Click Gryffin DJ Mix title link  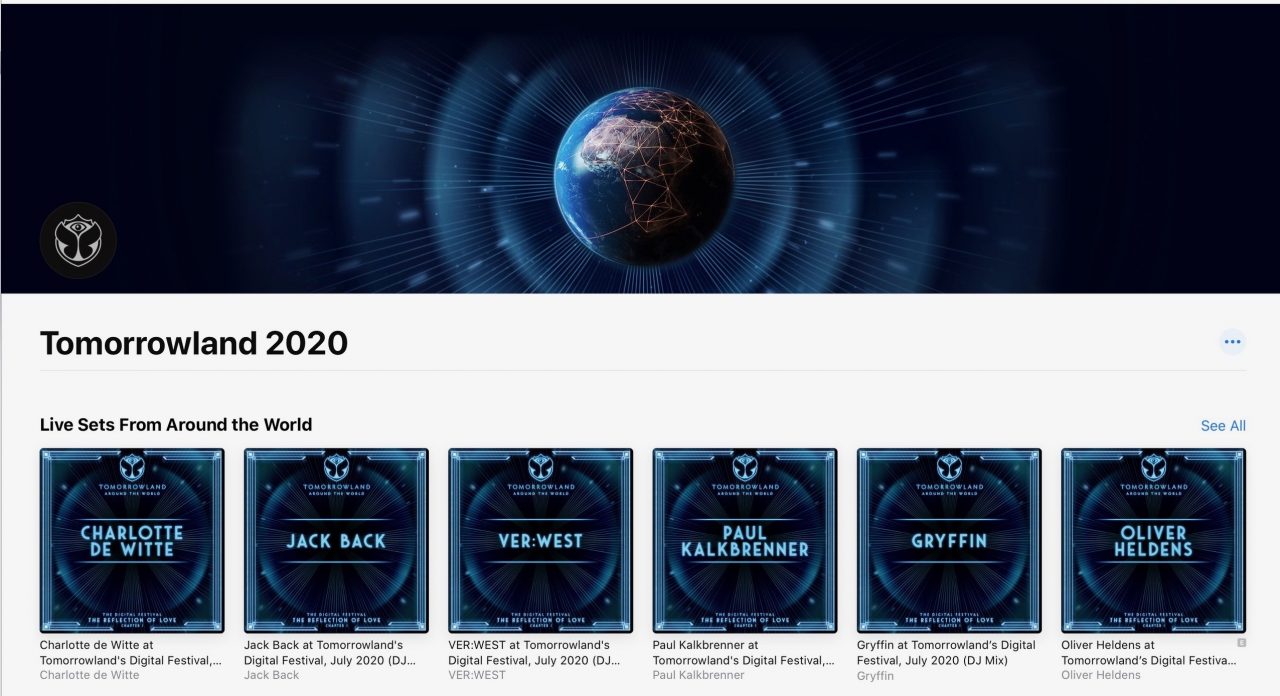(946, 653)
